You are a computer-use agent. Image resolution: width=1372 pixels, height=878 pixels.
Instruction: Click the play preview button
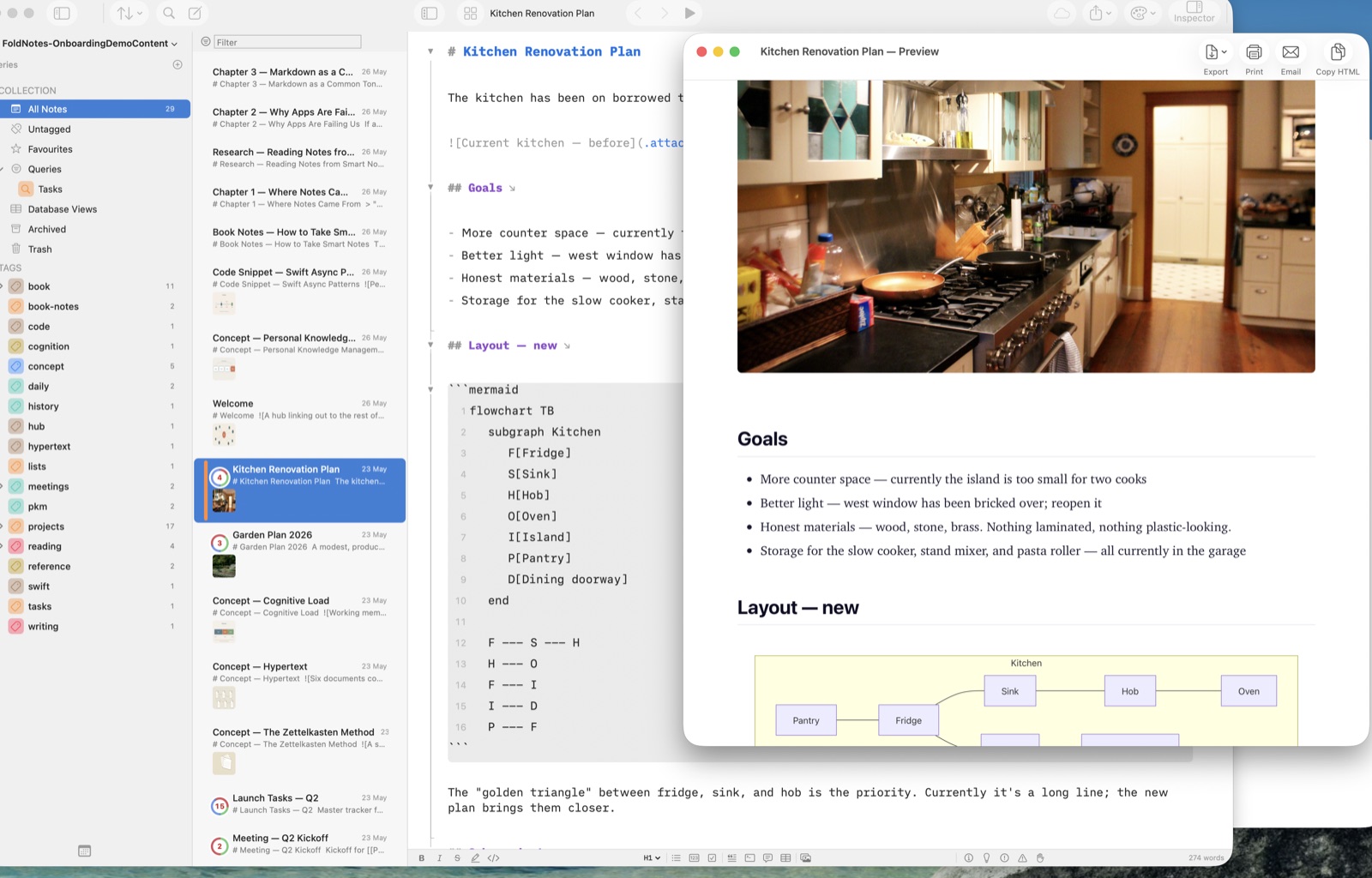click(690, 13)
